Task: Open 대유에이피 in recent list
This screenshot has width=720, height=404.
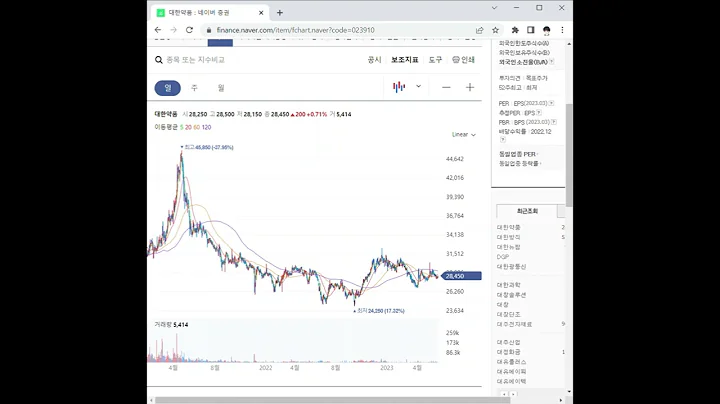Action: coord(512,371)
